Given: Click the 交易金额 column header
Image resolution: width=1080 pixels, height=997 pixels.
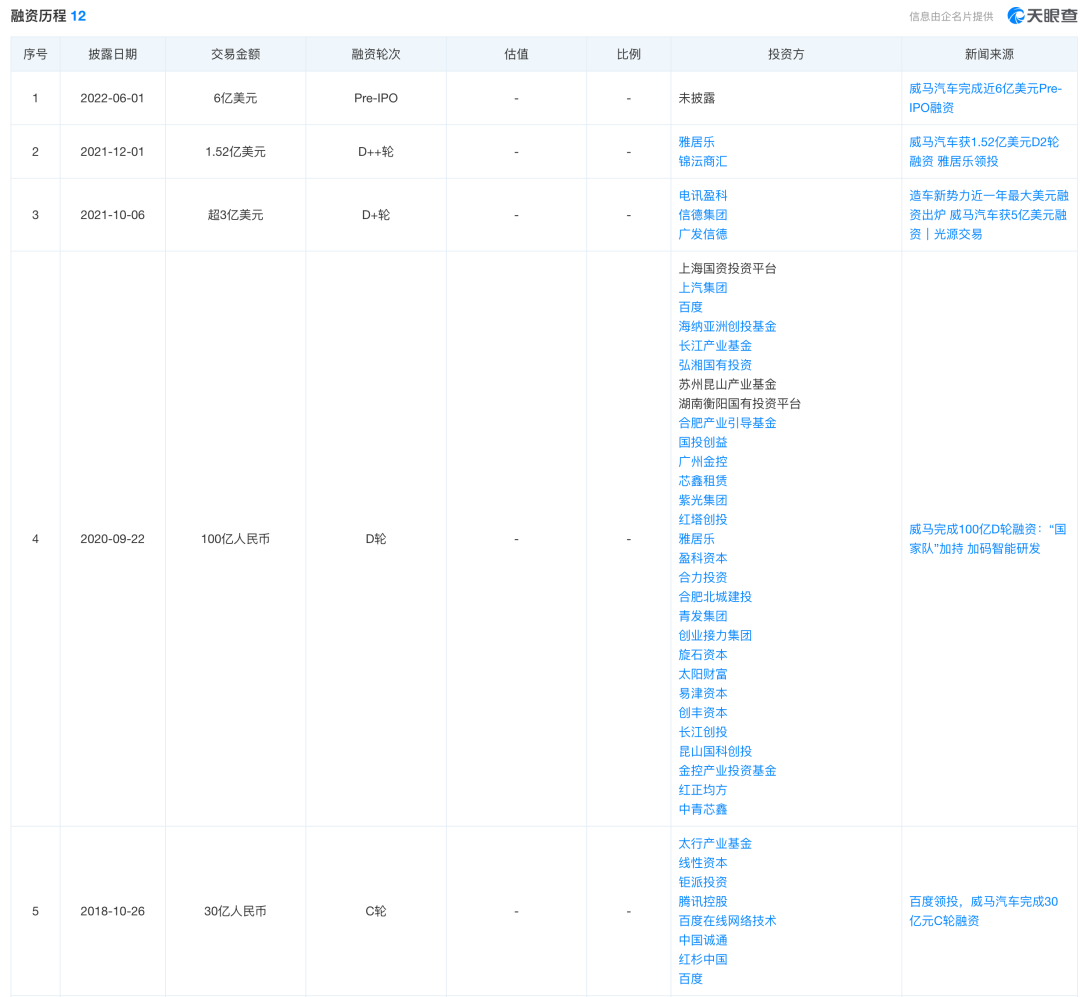Looking at the screenshot, I should [236, 54].
